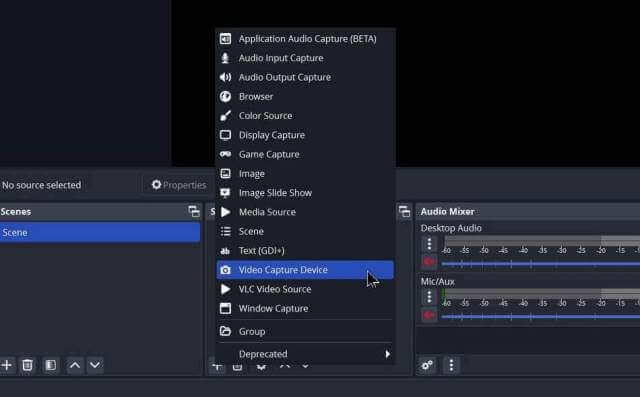
Task: Open Mic/Aux three-dot options menu
Action: pos(429,297)
